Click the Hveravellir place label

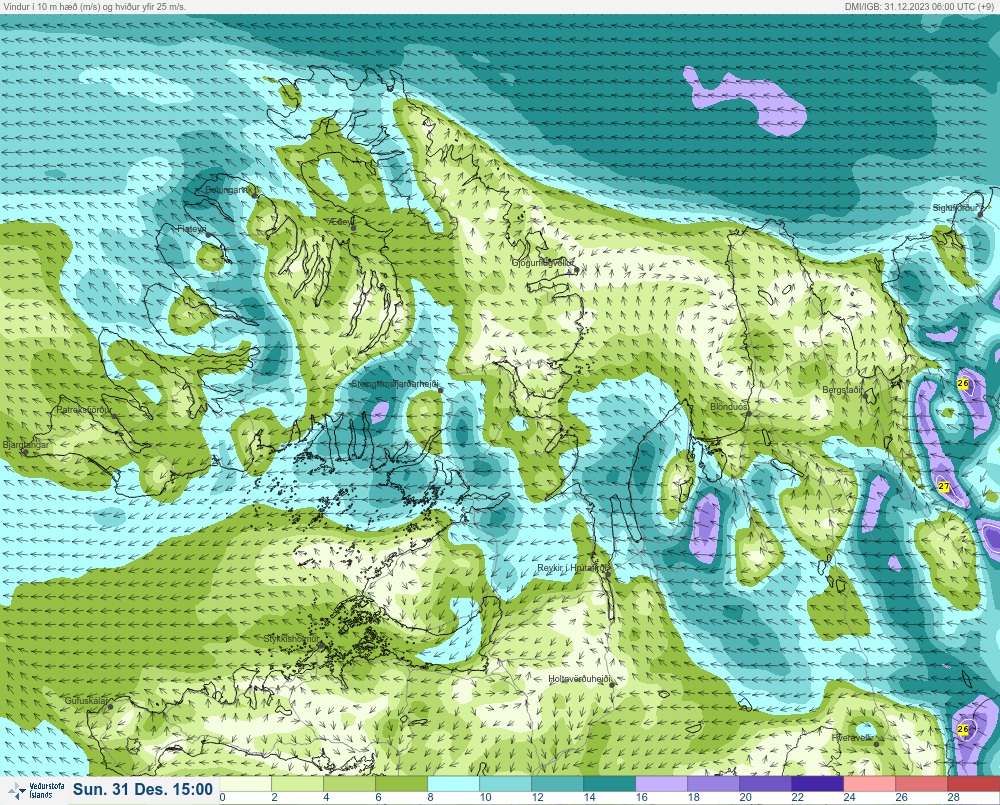click(852, 737)
